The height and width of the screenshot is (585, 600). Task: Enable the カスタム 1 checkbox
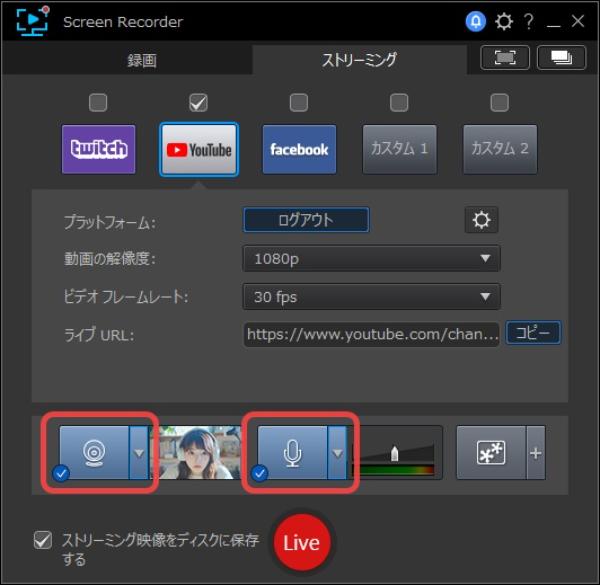pyautogui.click(x=399, y=103)
